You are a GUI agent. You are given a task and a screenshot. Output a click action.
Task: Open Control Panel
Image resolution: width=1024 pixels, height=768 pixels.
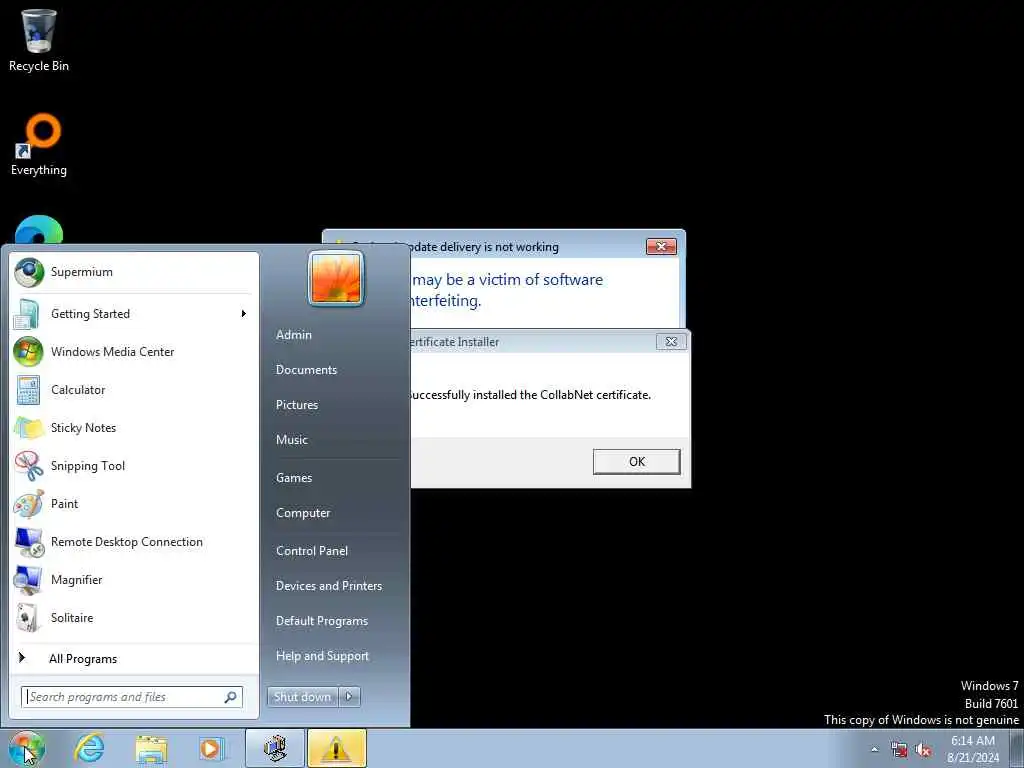(312, 551)
